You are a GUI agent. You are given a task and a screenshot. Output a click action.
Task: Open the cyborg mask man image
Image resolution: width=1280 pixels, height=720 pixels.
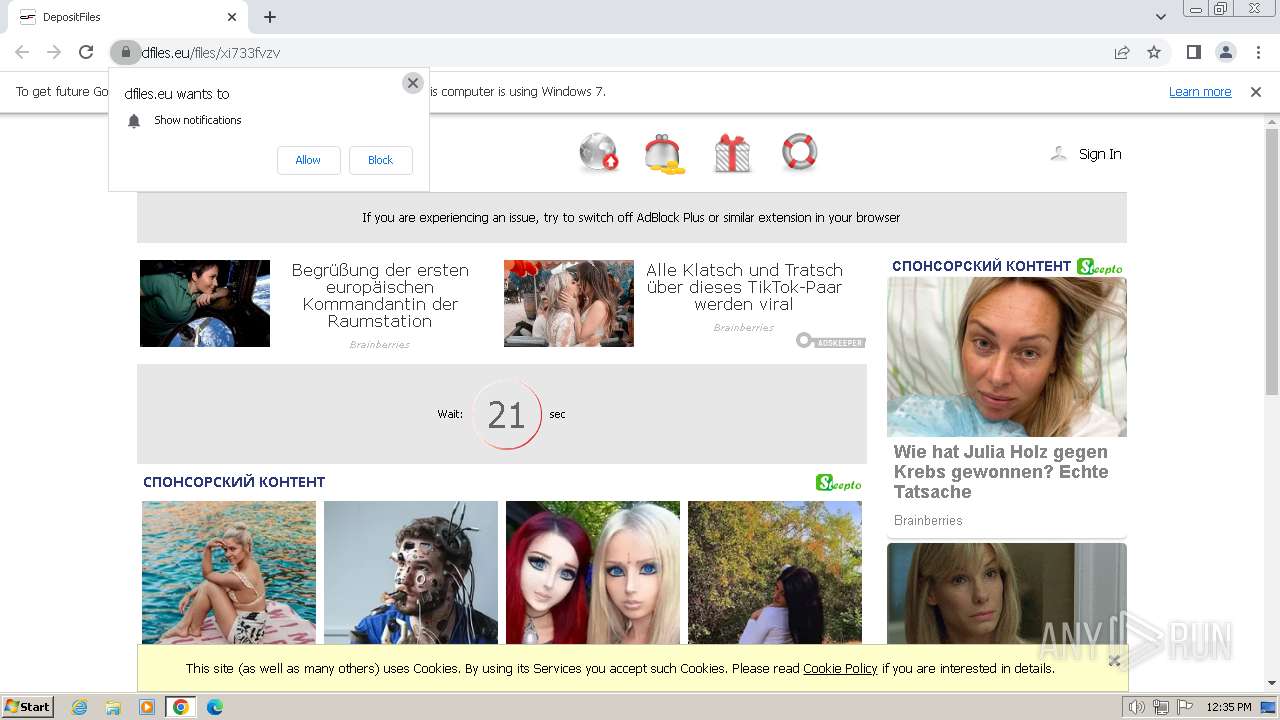tap(411, 572)
